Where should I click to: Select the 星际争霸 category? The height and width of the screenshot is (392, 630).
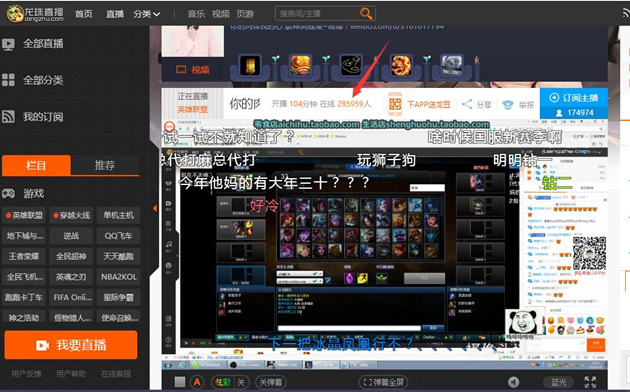118,297
